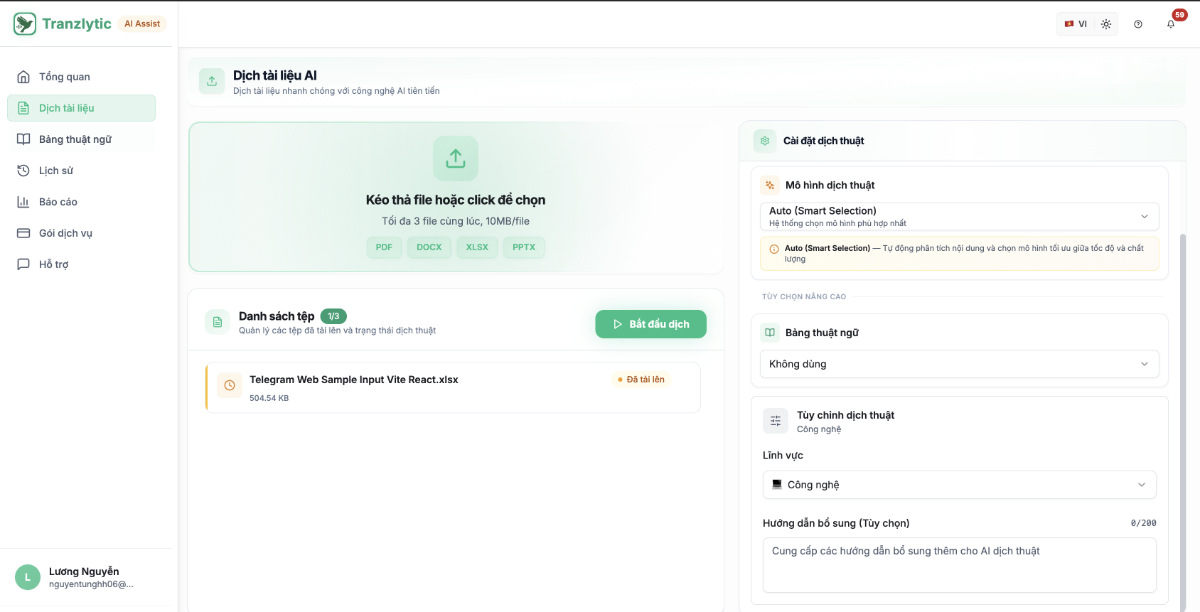Click the Cài đặt dịch thuật settings icon
Screen dimensions: 1200x612
pos(765,141)
